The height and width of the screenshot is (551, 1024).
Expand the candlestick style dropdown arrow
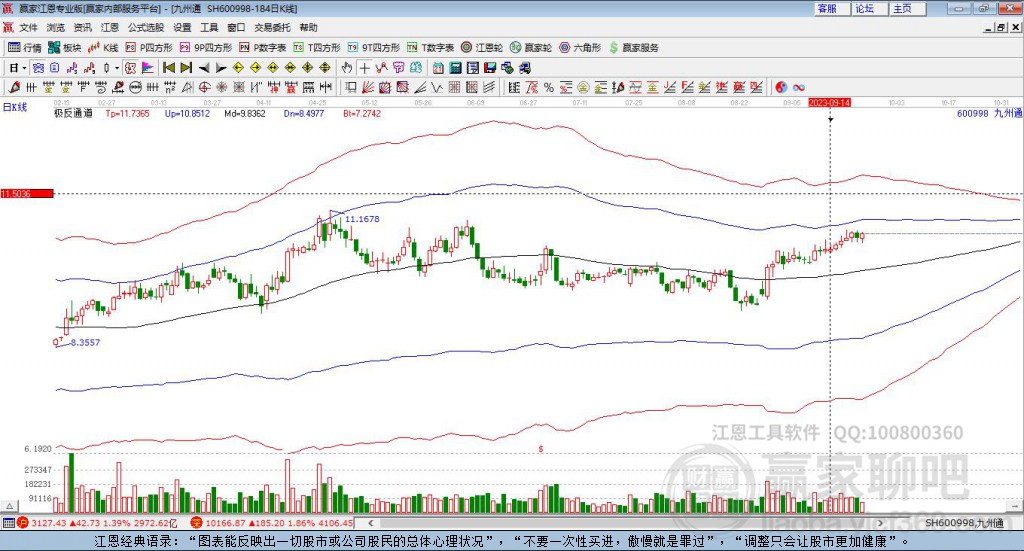tap(117, 67)
